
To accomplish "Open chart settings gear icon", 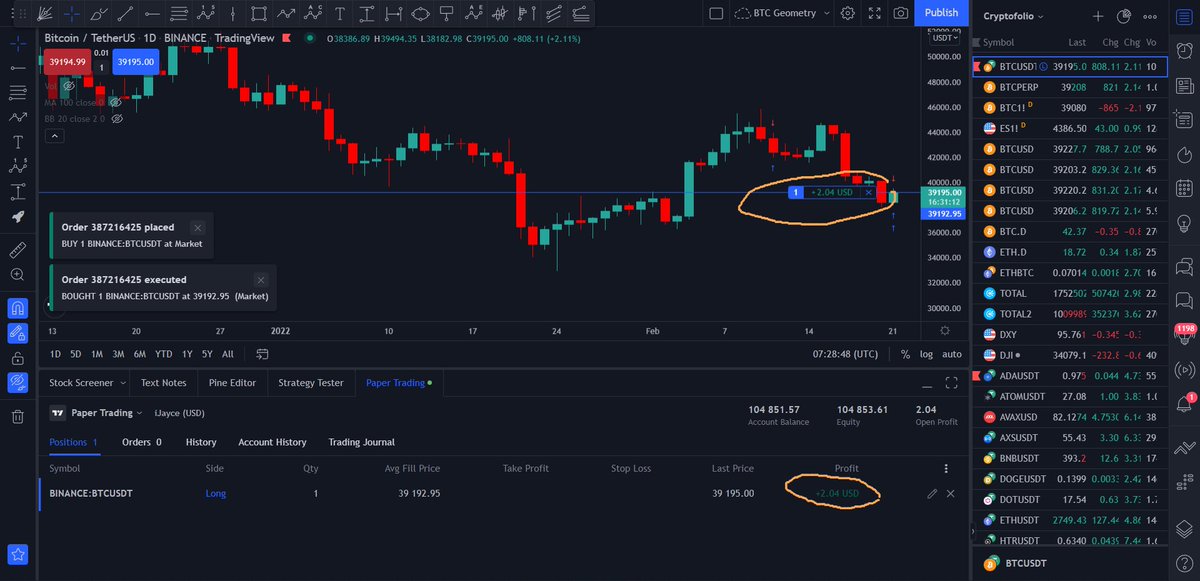I will coord(847,13).
